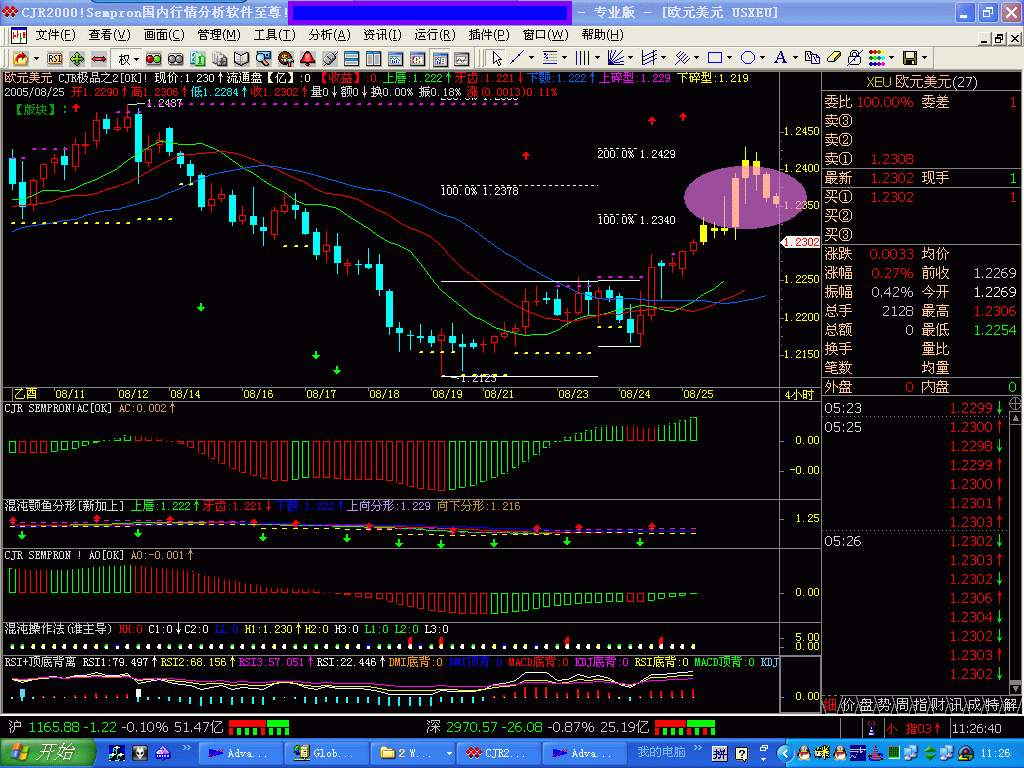Expand the rectangle tool dropdown arrow
This screenshot has width=1024, height=768.
tap(729, 59)
